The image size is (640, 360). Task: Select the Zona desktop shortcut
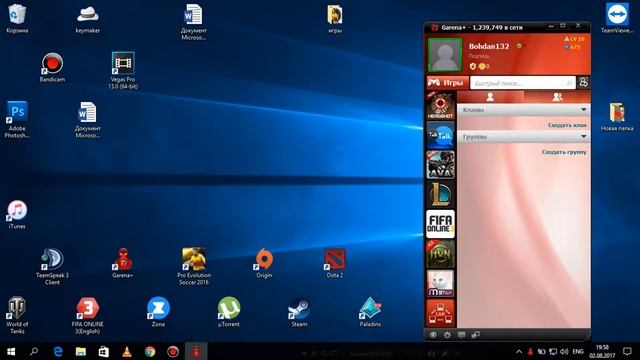pyautogui.click(x=158, y=312)
